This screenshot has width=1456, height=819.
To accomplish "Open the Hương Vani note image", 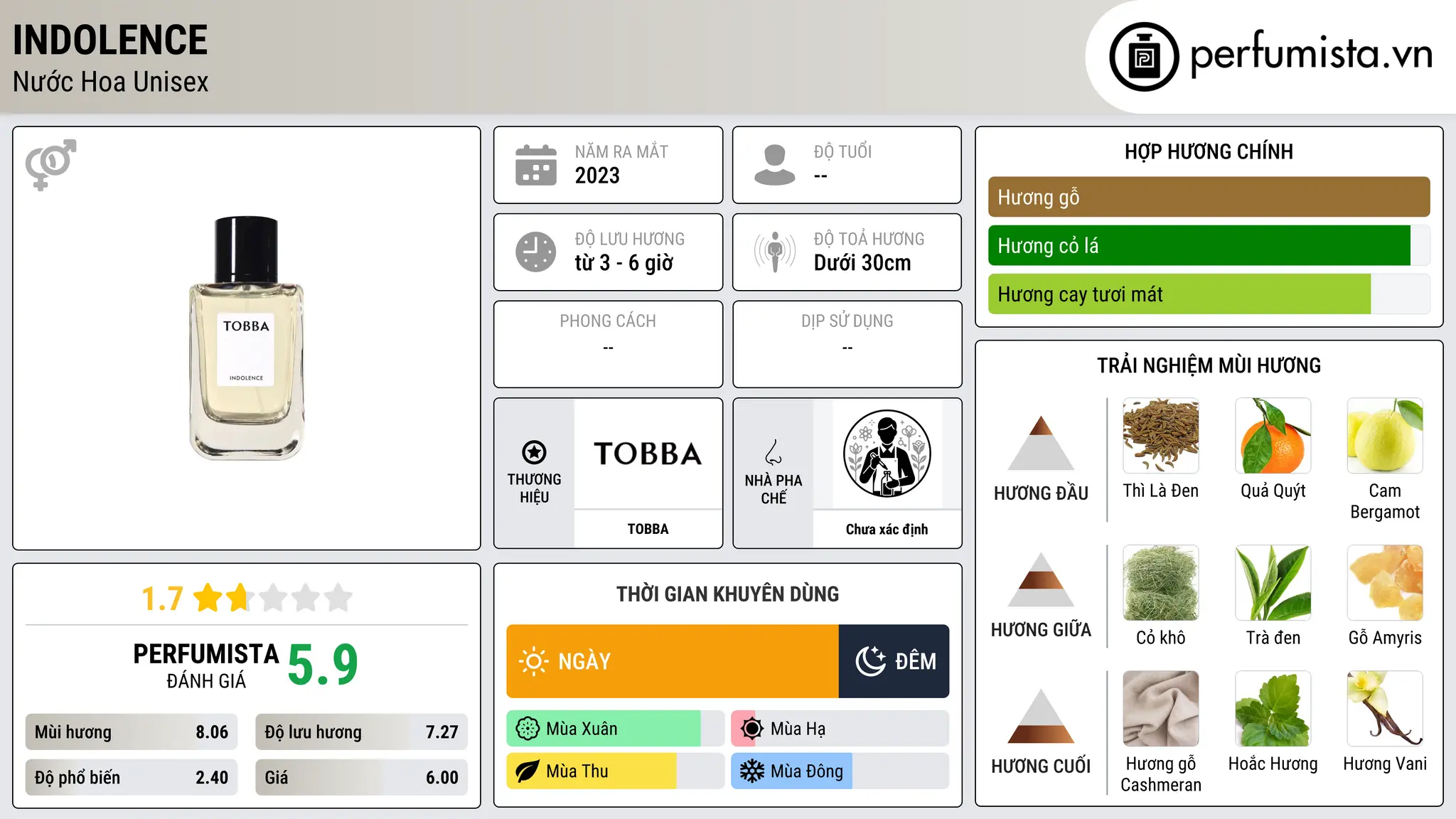I will pos(1385,709).
